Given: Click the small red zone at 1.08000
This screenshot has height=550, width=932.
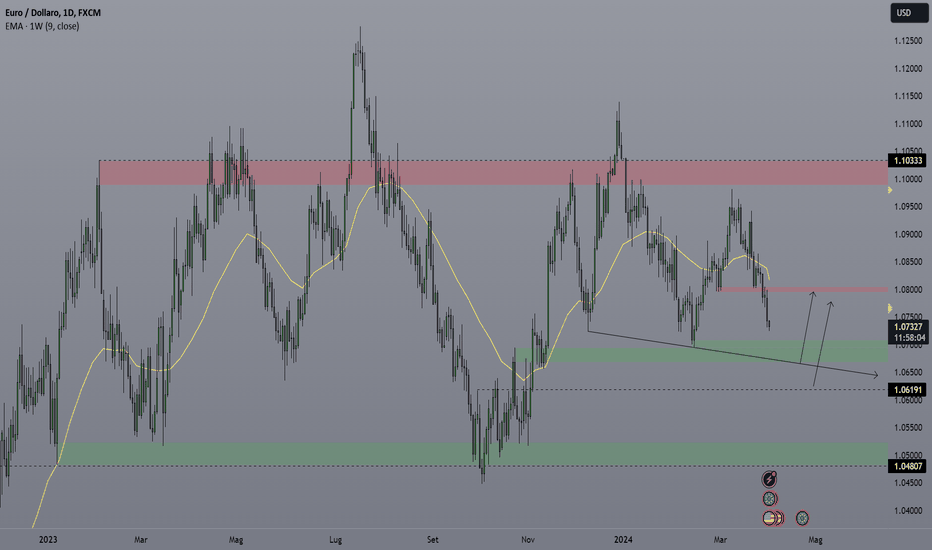Looking at the screenshot, I should (x=800, y=290).
